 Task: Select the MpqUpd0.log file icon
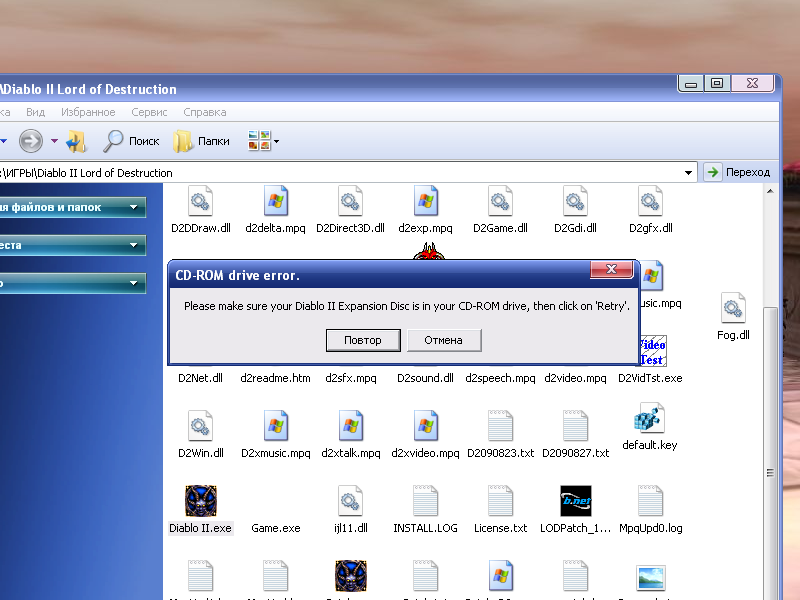(x=651, y=501)
